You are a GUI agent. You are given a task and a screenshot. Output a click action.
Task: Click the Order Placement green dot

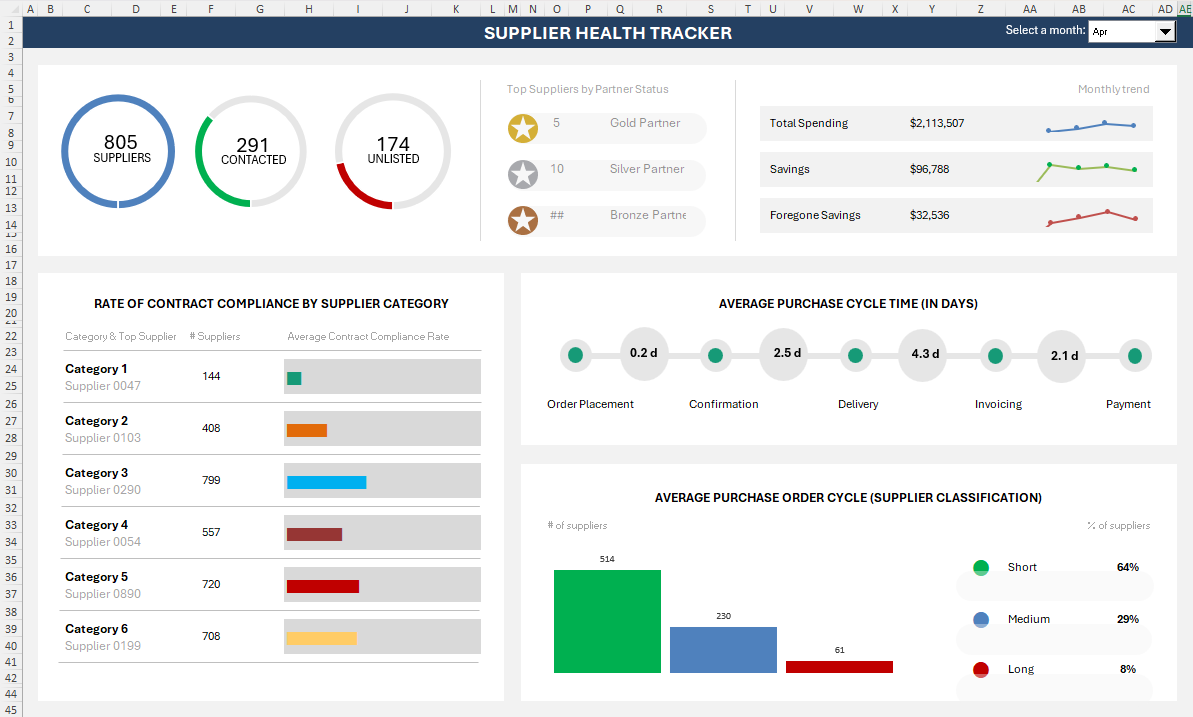575,355
